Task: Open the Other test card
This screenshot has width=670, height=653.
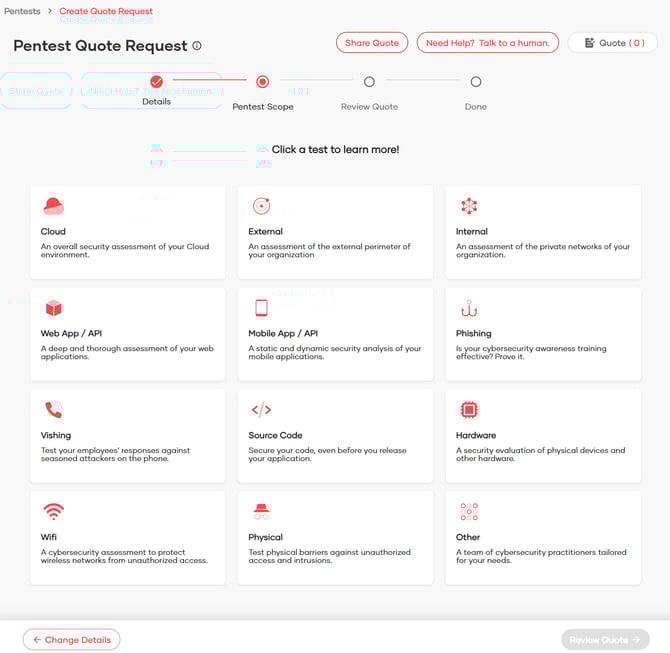Action: pos(542,537)
